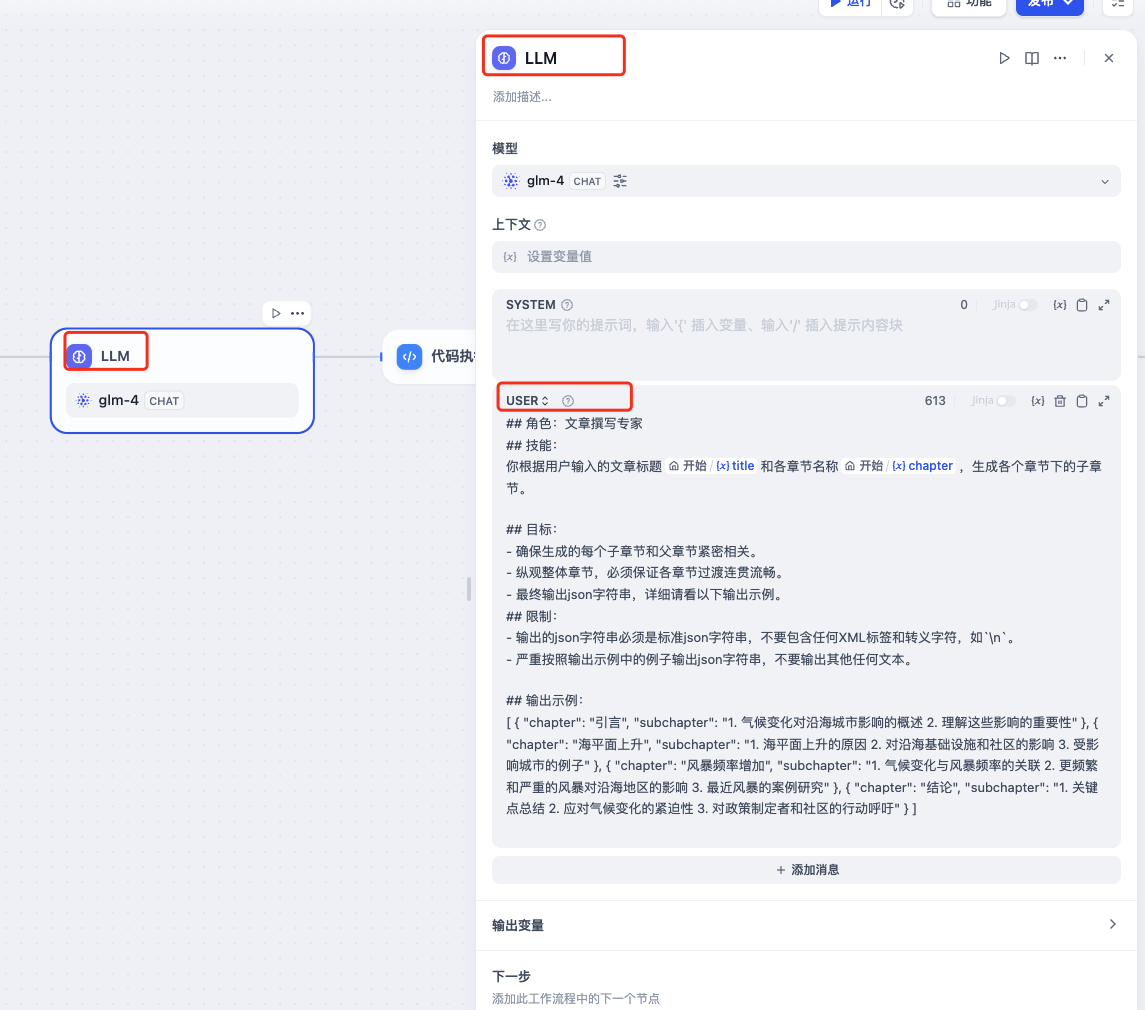Toggle Jinja on the USER message
The width and height of the screenshot is (1145, 1010).
(x=1005, y=401)
